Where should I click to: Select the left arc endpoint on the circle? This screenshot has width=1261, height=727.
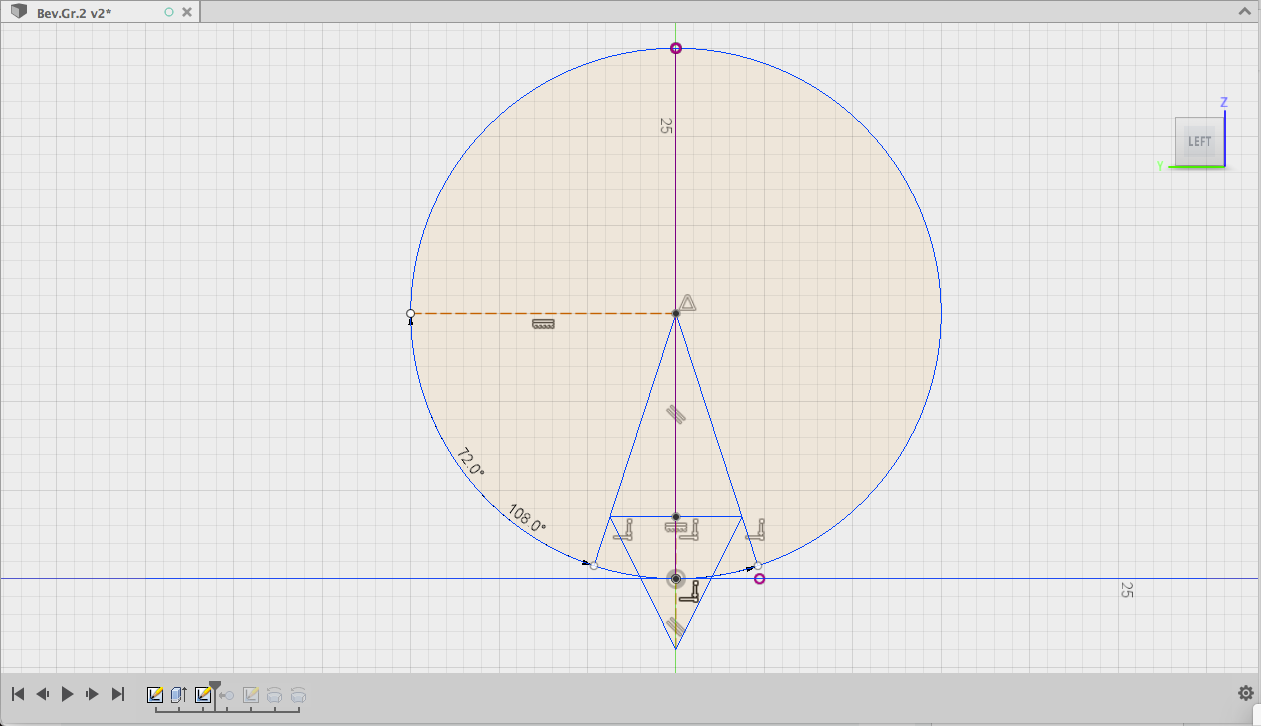point(594,566)
